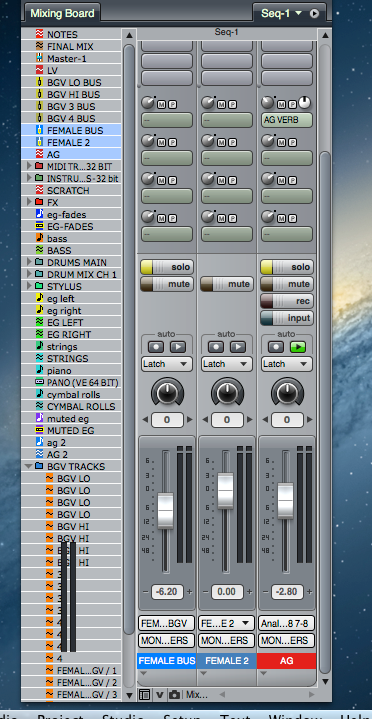This screenshot has height=719, width=372.
Task: Collapse the BGV TRACKS folder
Action: pos(29,466)
